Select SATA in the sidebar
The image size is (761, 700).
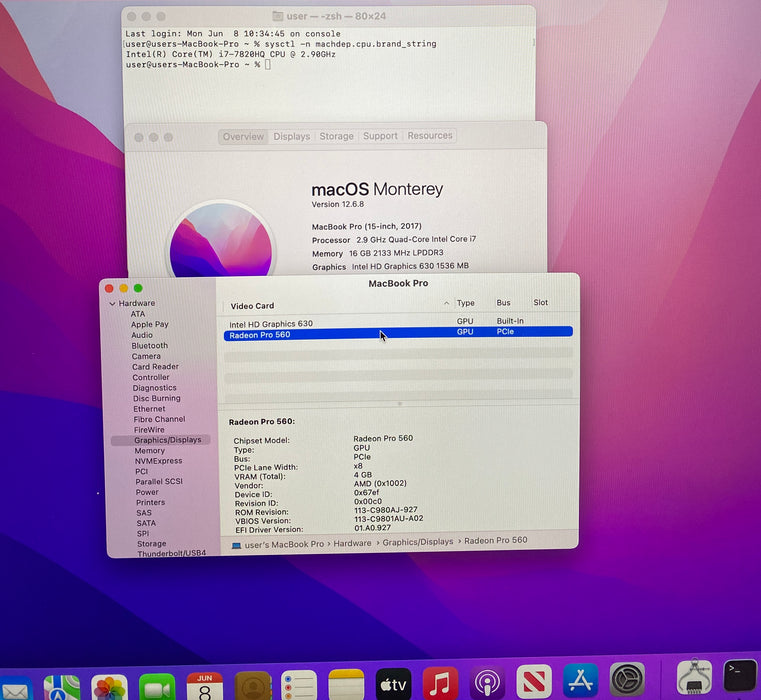click(x=146, y=523)
